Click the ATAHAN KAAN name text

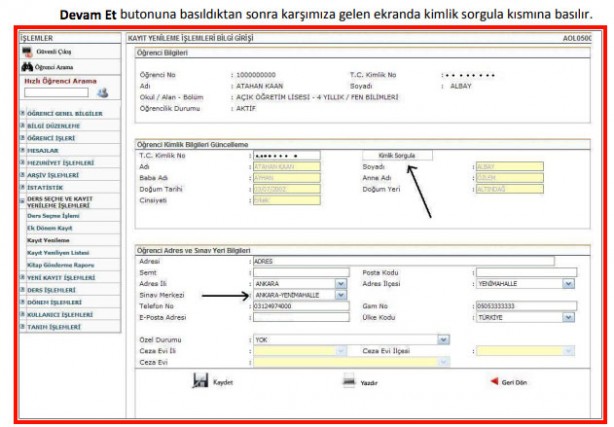(259, 86)
